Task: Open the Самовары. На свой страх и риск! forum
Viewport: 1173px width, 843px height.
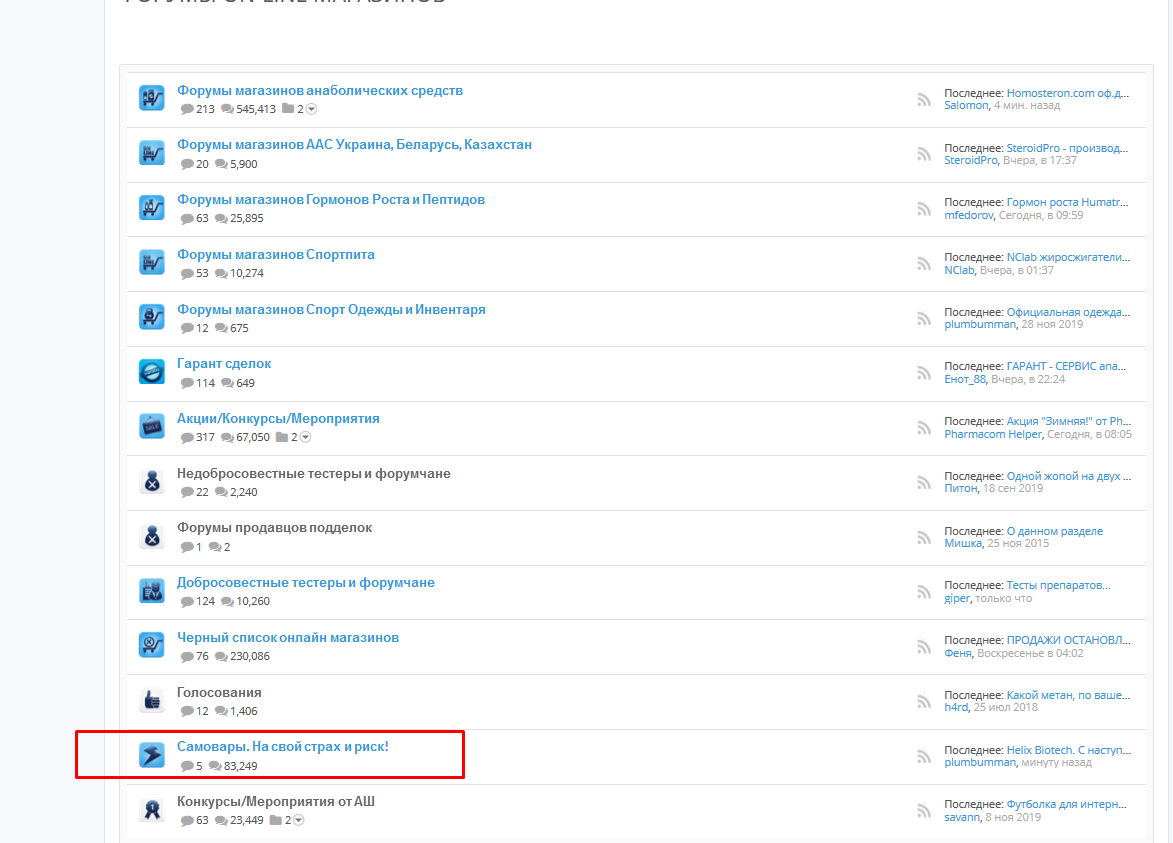Action: click(x=282, y=746)
